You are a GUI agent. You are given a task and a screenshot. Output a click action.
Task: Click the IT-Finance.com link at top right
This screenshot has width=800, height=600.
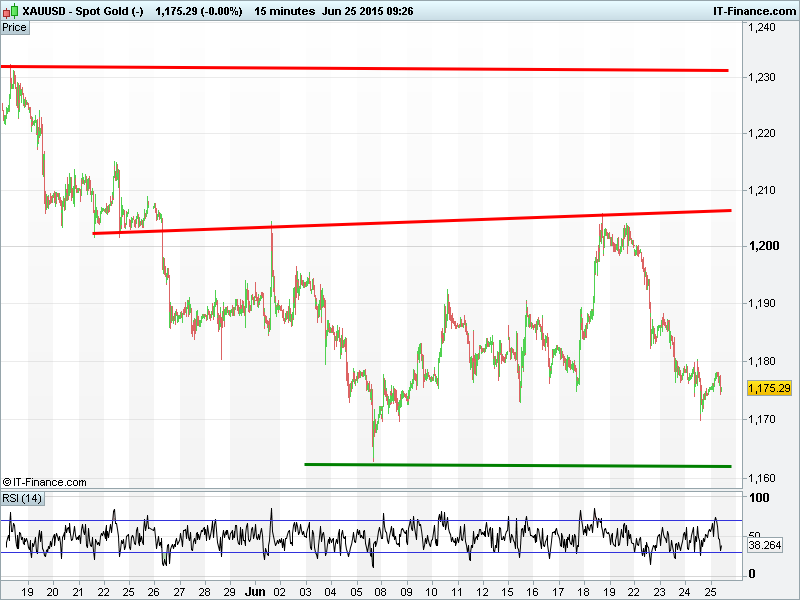pos(753,10)
